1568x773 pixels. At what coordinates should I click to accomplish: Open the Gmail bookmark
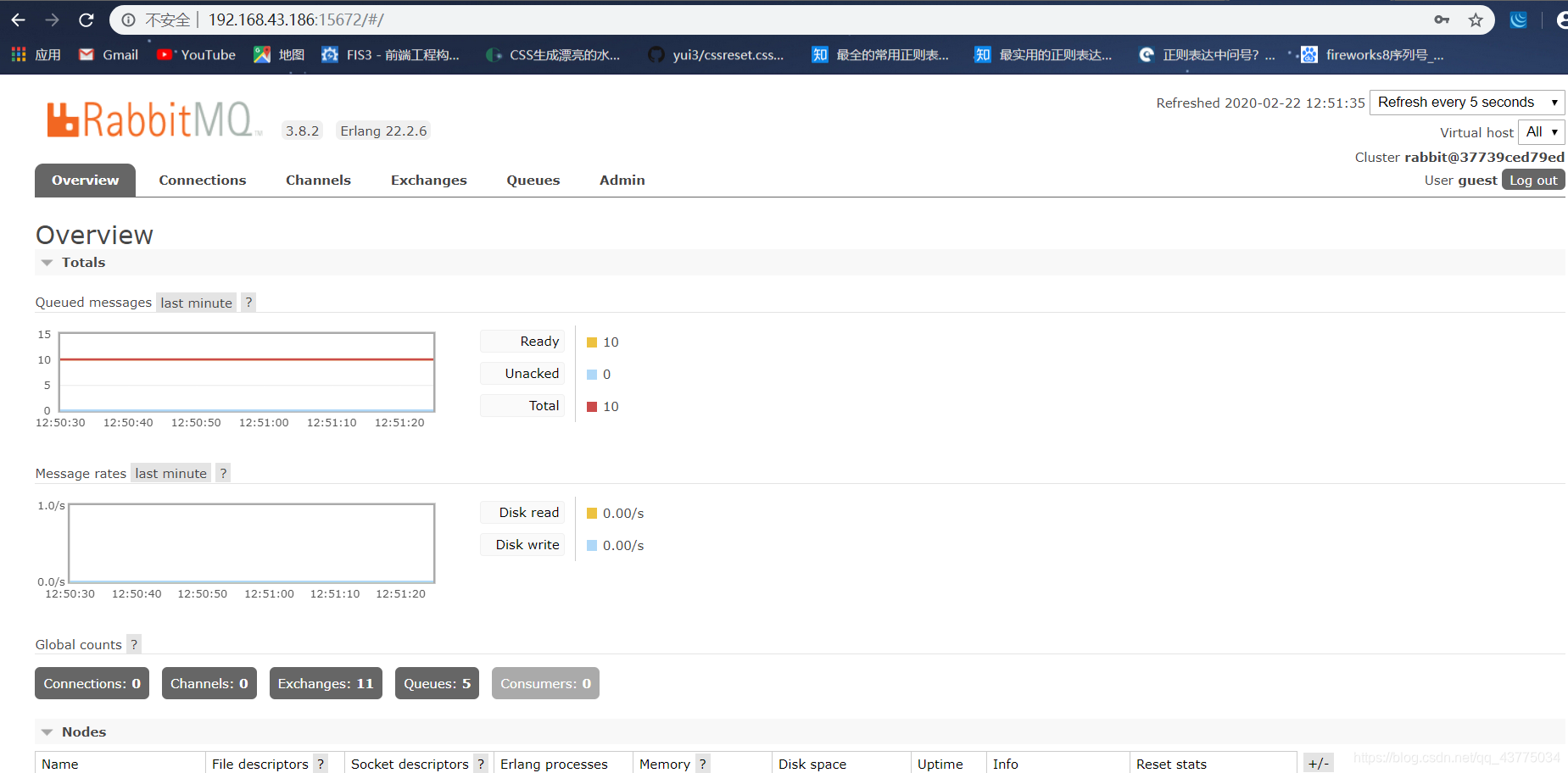click(x=109, y=54)
